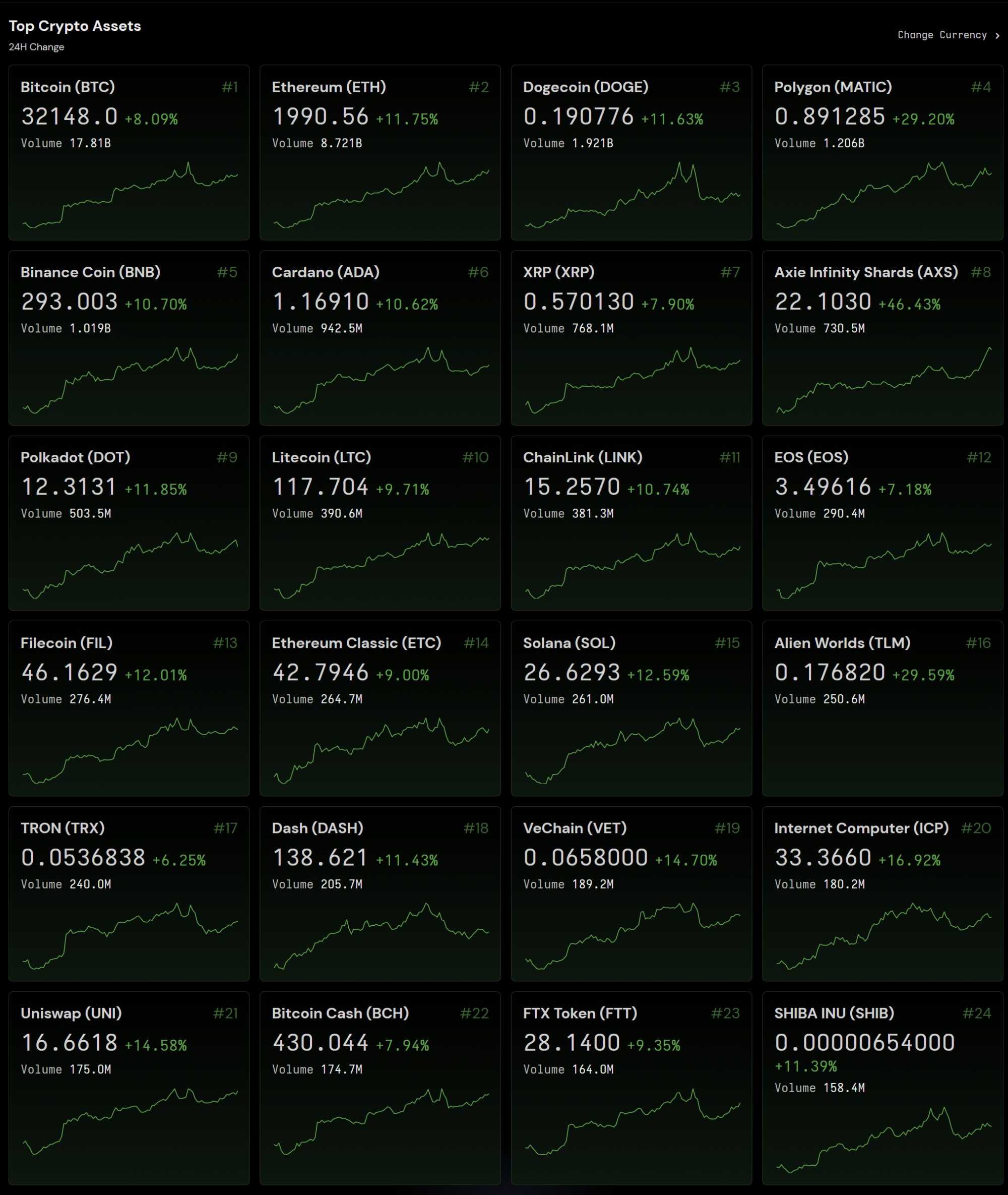Viewport: 1008px width, 1195px height.
Task: Click the EOS rank #12 badge
Action: point(978,457)
